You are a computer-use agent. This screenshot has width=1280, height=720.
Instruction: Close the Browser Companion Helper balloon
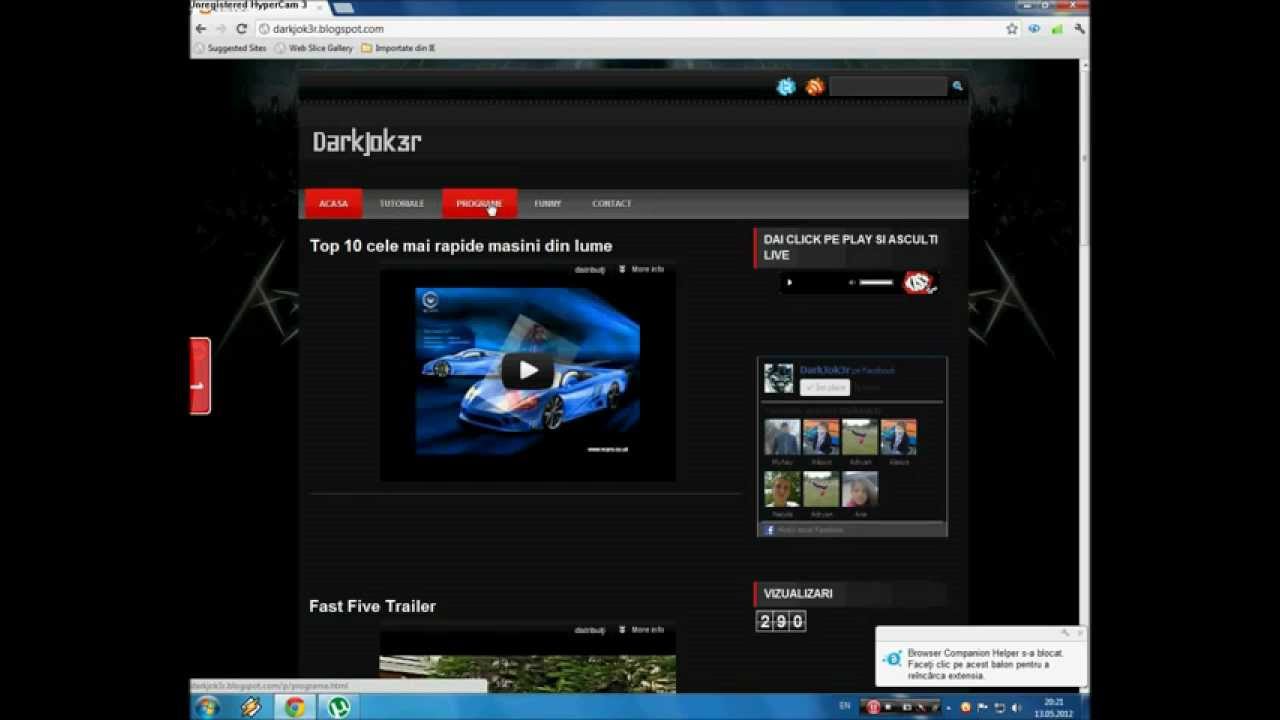pos(1080,633)
